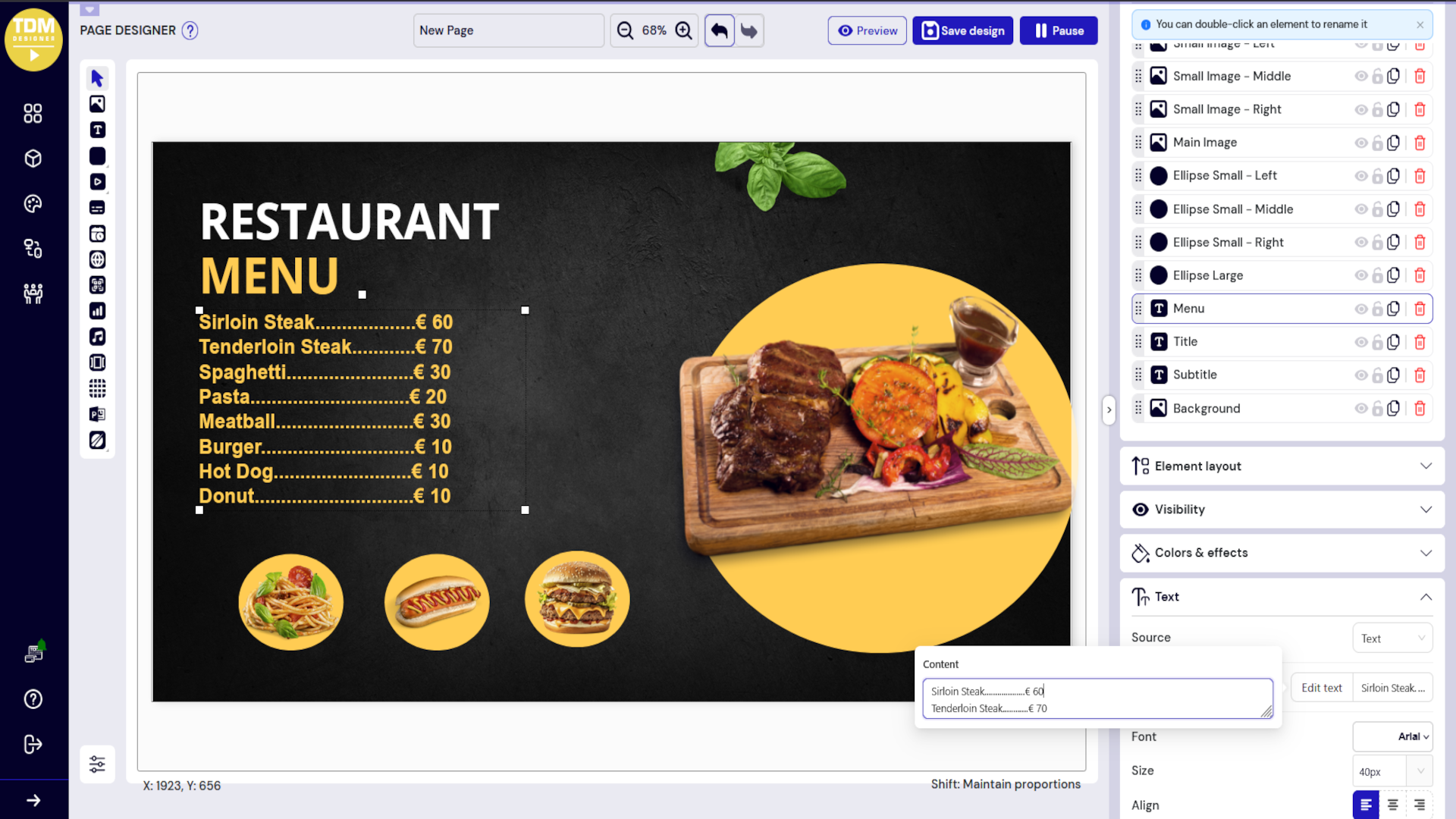Choose the bar chart element tool

tap(97, 310)
